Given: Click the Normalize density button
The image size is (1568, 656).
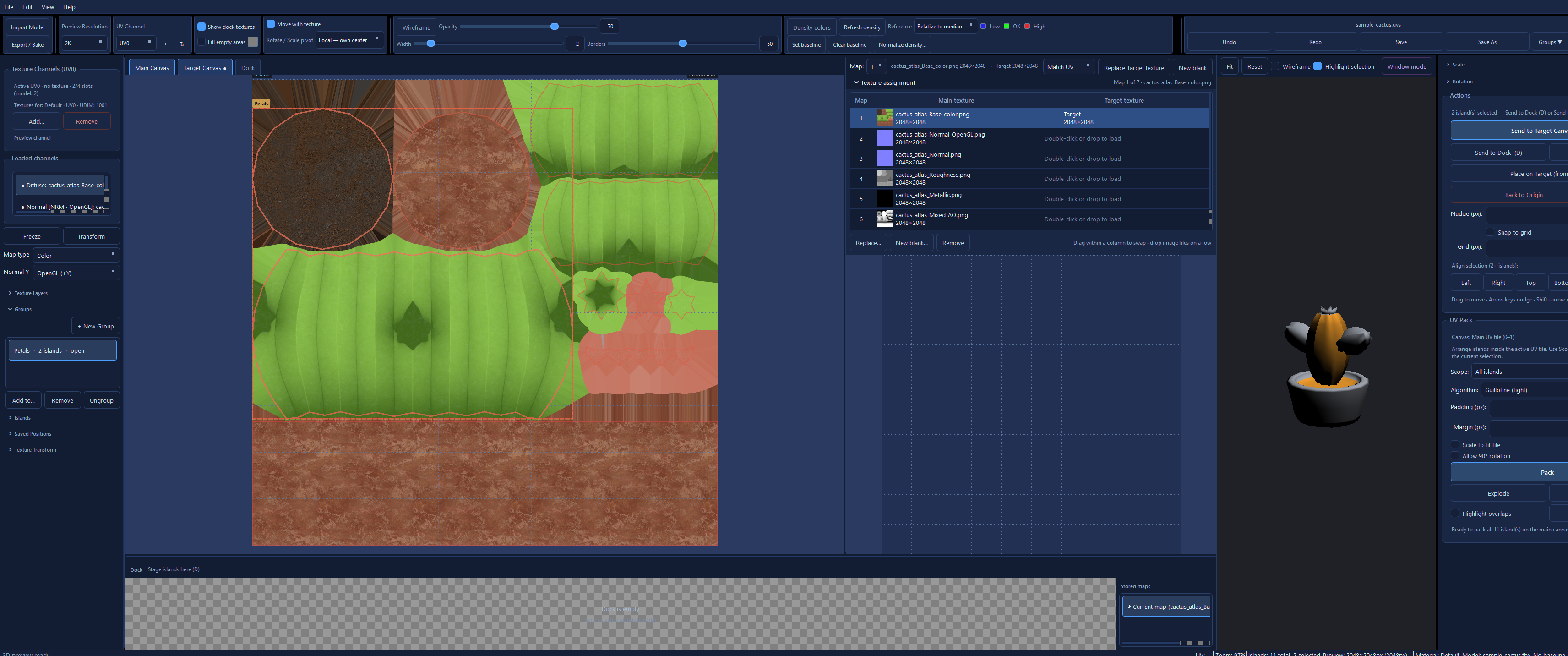Looking at the screenshot, I should tap(902, 44).
